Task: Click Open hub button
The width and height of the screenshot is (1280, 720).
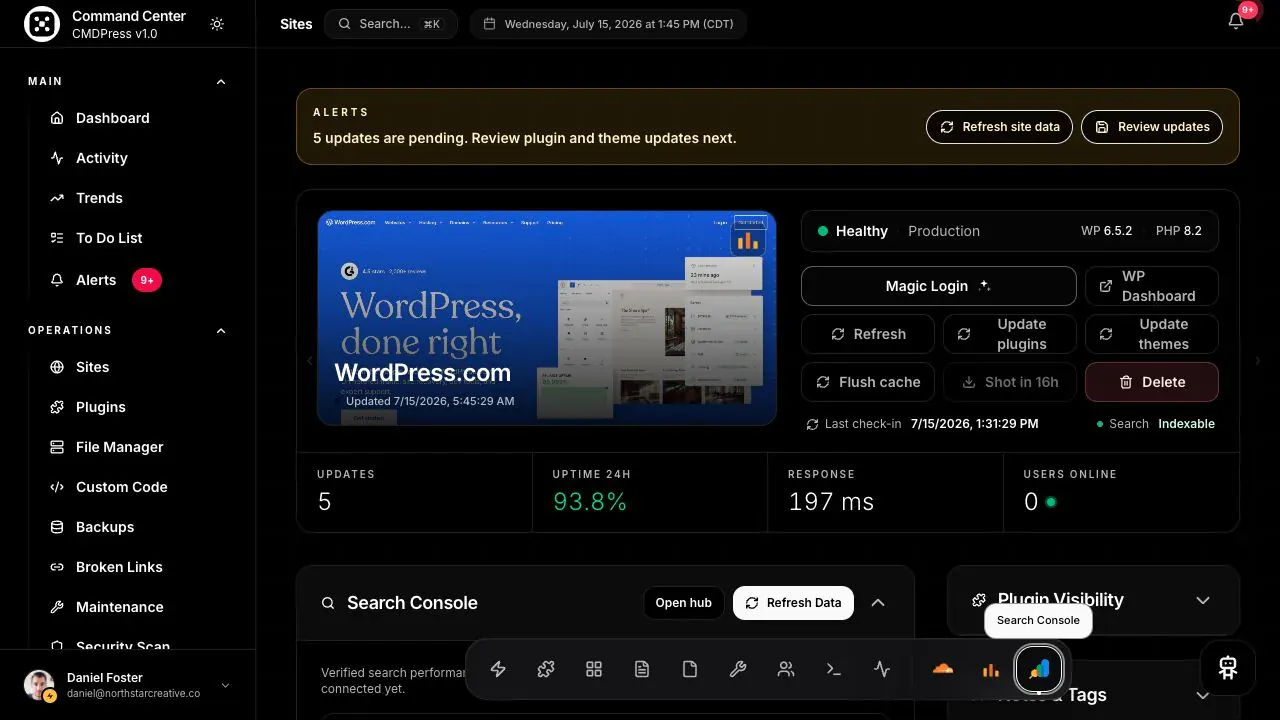Action: click(684, 603)
